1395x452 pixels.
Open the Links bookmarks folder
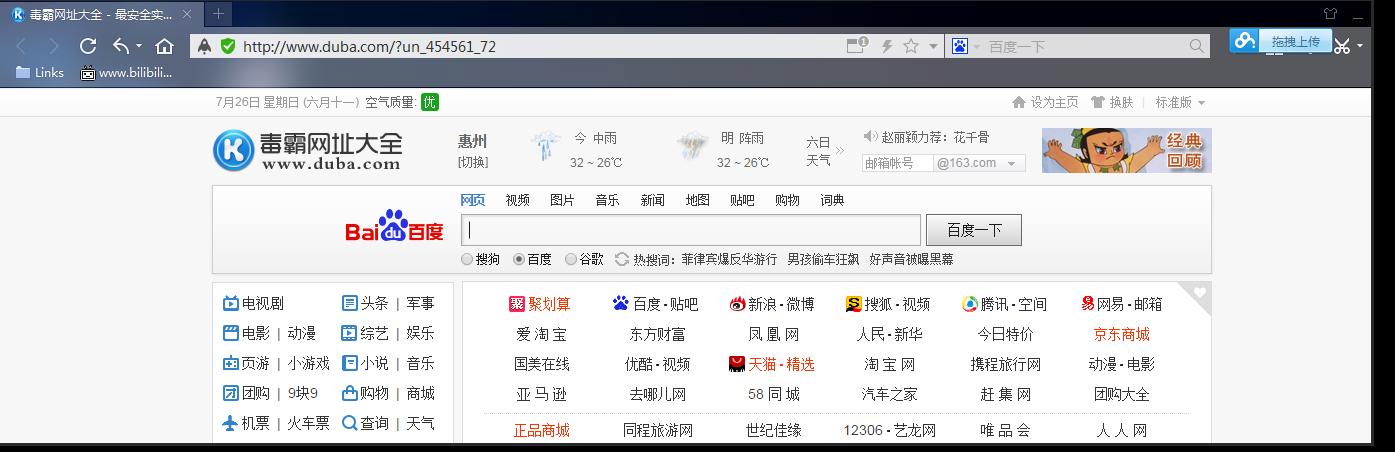click(40, 72)
